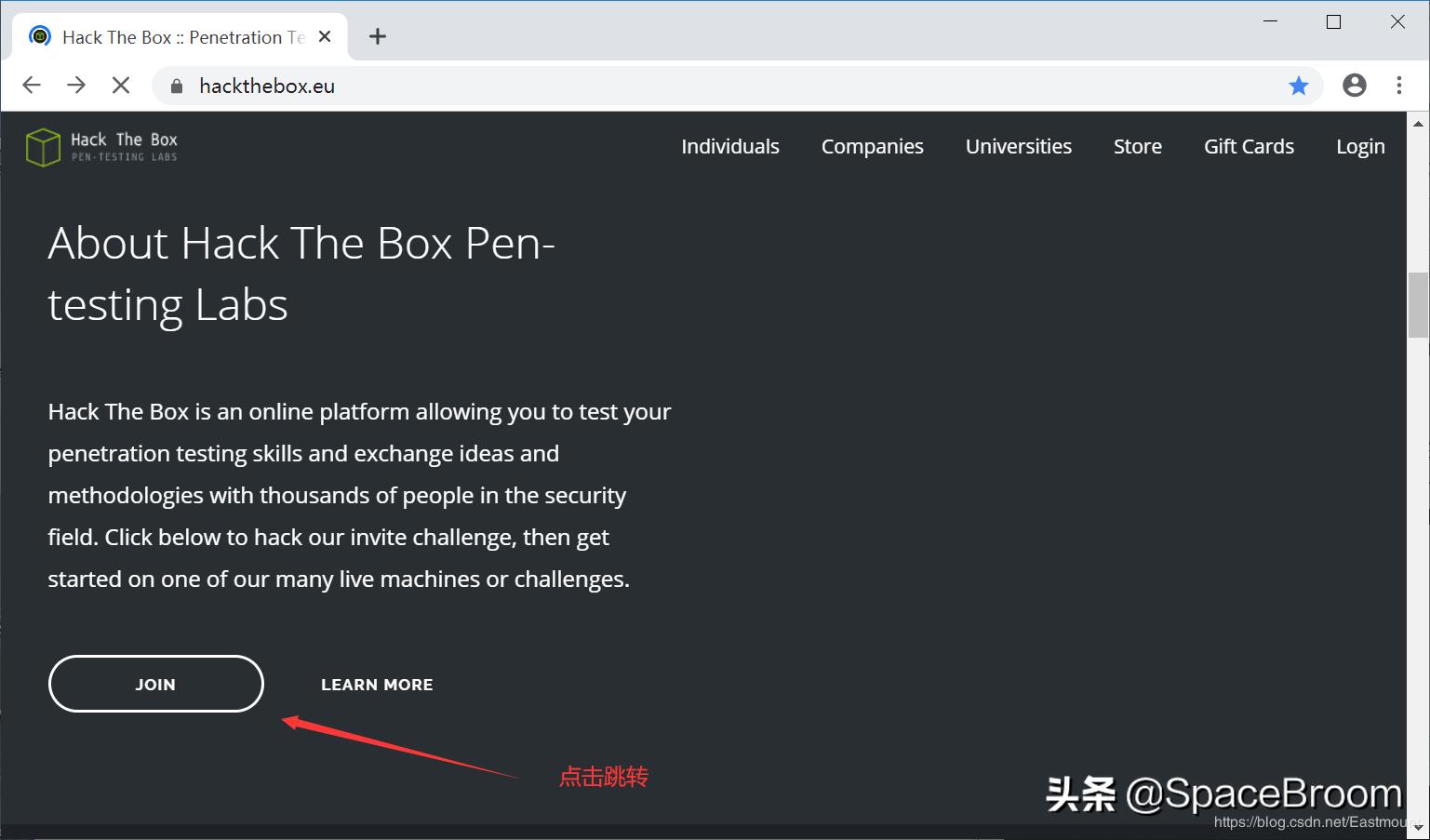Click the bookmark star icon
The image size is (1430, 840).
coord(1299,86)
